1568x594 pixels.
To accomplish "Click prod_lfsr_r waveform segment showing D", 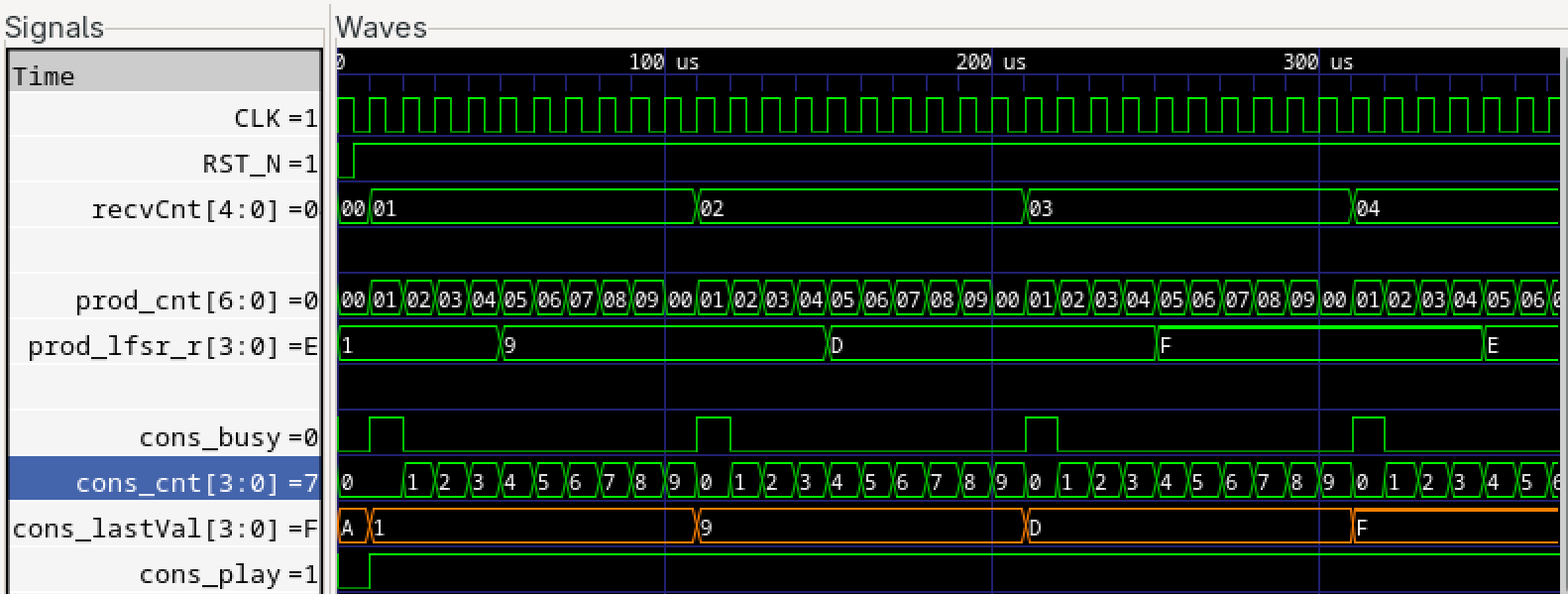I will (991, 345).
